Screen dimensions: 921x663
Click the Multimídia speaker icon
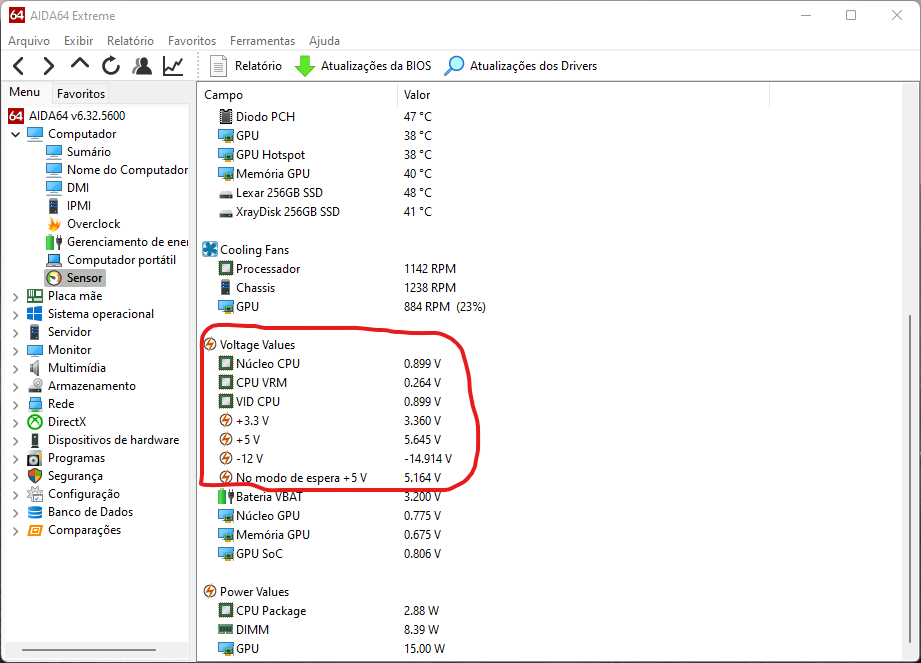click(x=35, y=368)
